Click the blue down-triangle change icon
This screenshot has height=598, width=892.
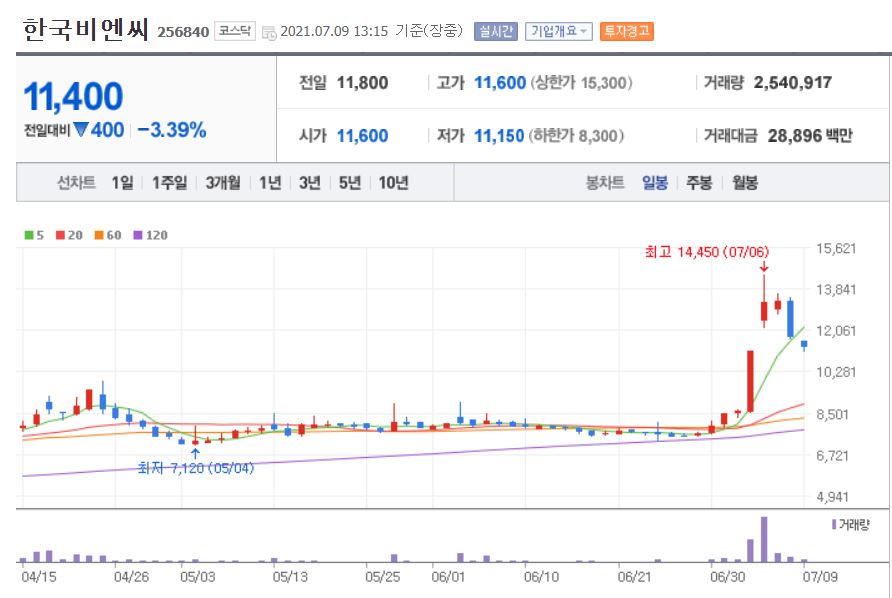[81, 130]
